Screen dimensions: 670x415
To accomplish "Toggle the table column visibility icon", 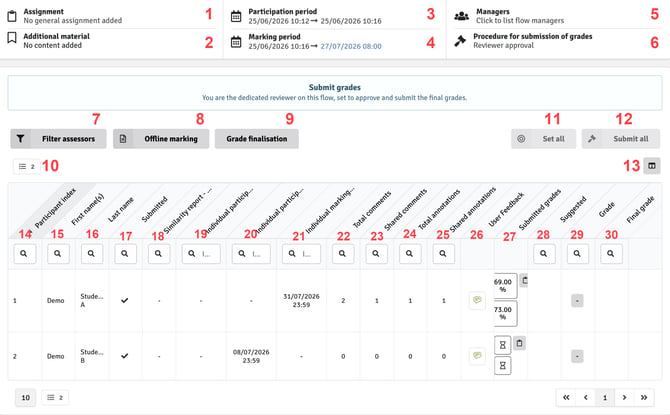I will (x=652, y=166).
